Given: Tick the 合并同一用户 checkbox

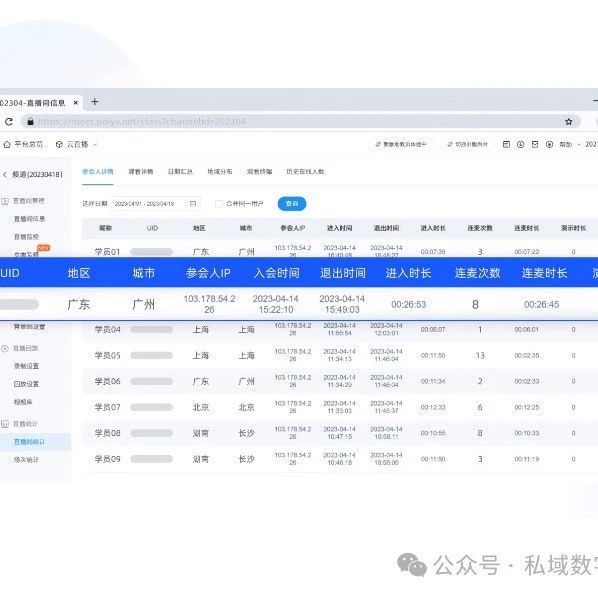Looking at the screenshot, I should coord(219,204).
